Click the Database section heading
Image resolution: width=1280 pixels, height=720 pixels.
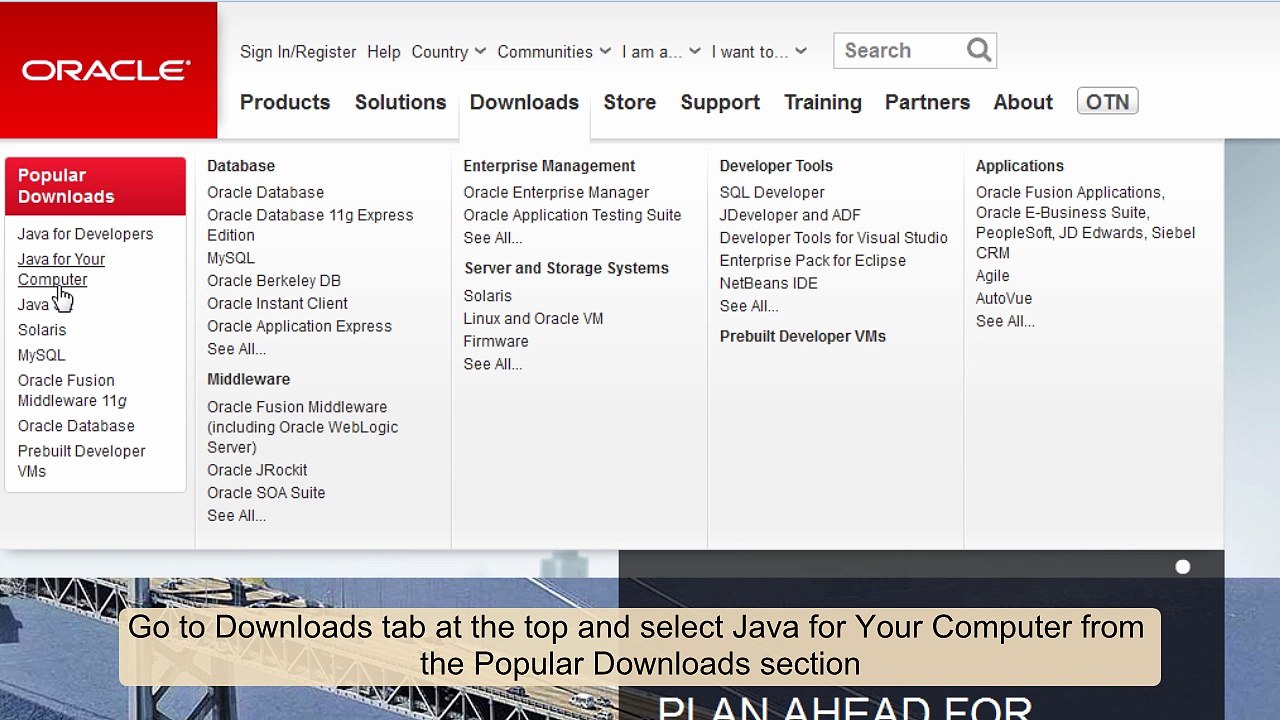tap(241, 166)
